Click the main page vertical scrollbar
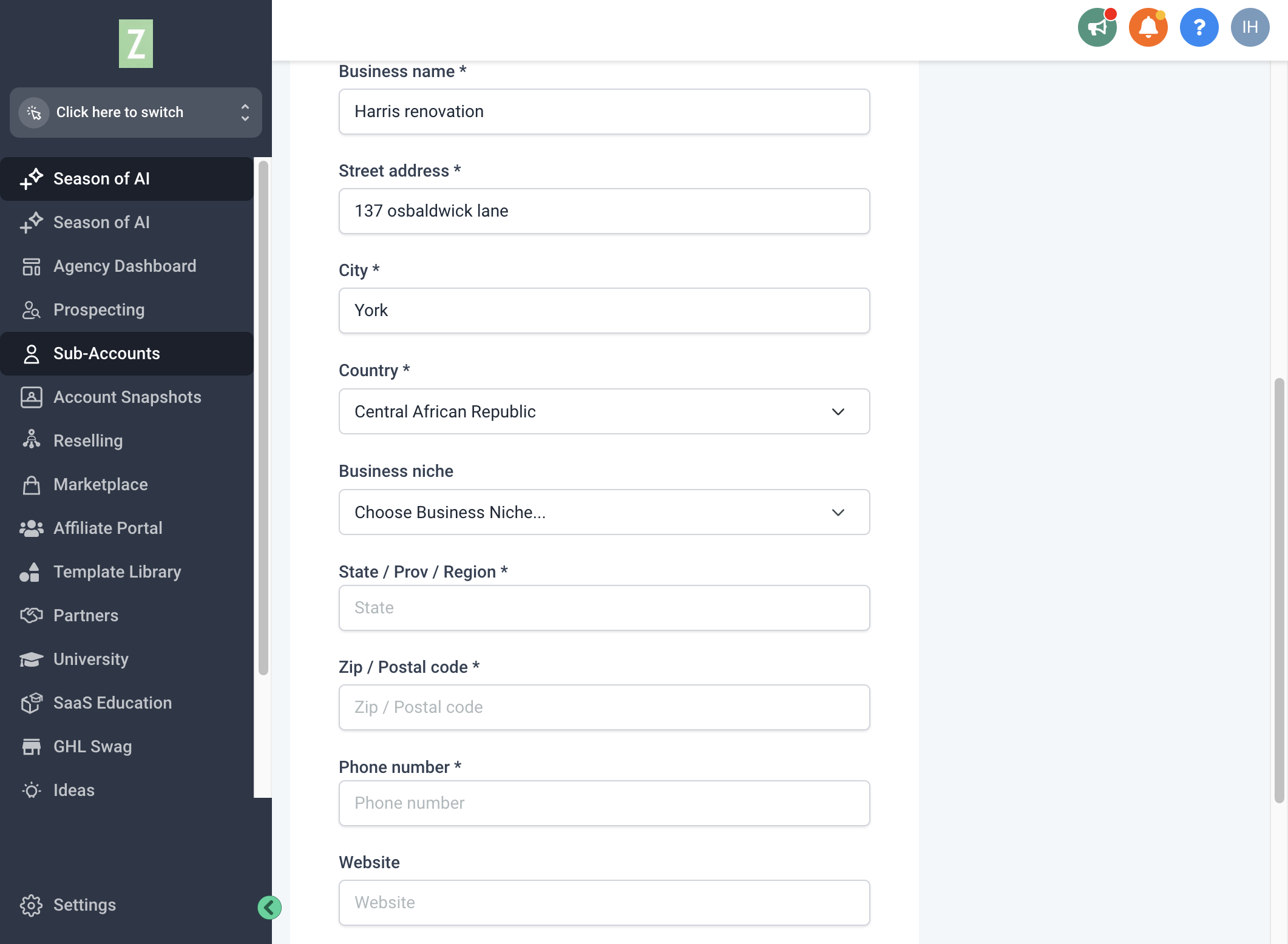Screen dimensions: 1288x944 (1280, 590)
